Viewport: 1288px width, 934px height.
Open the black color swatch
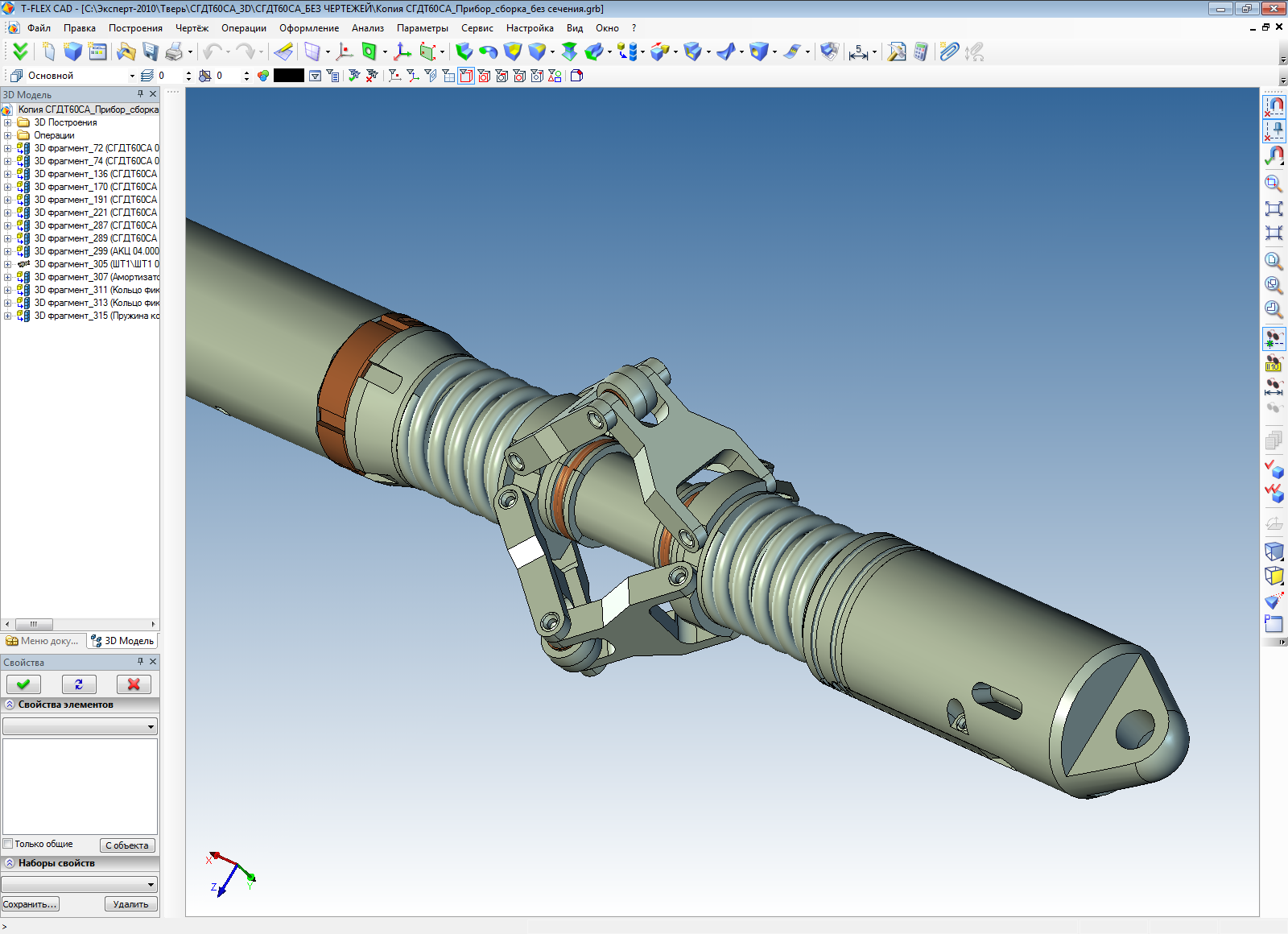coord(288,76)
